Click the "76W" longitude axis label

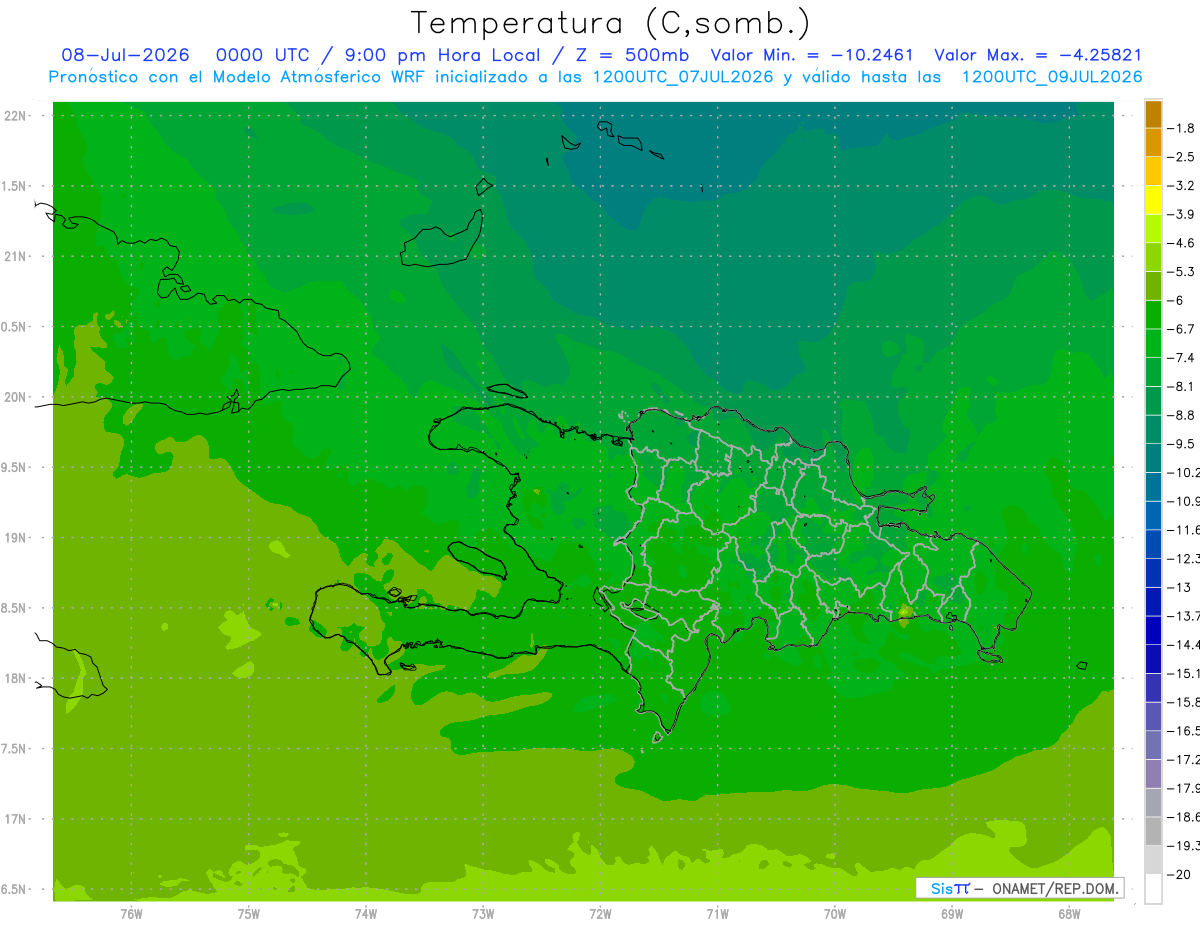pyautogui.click(x=131, y=913)
